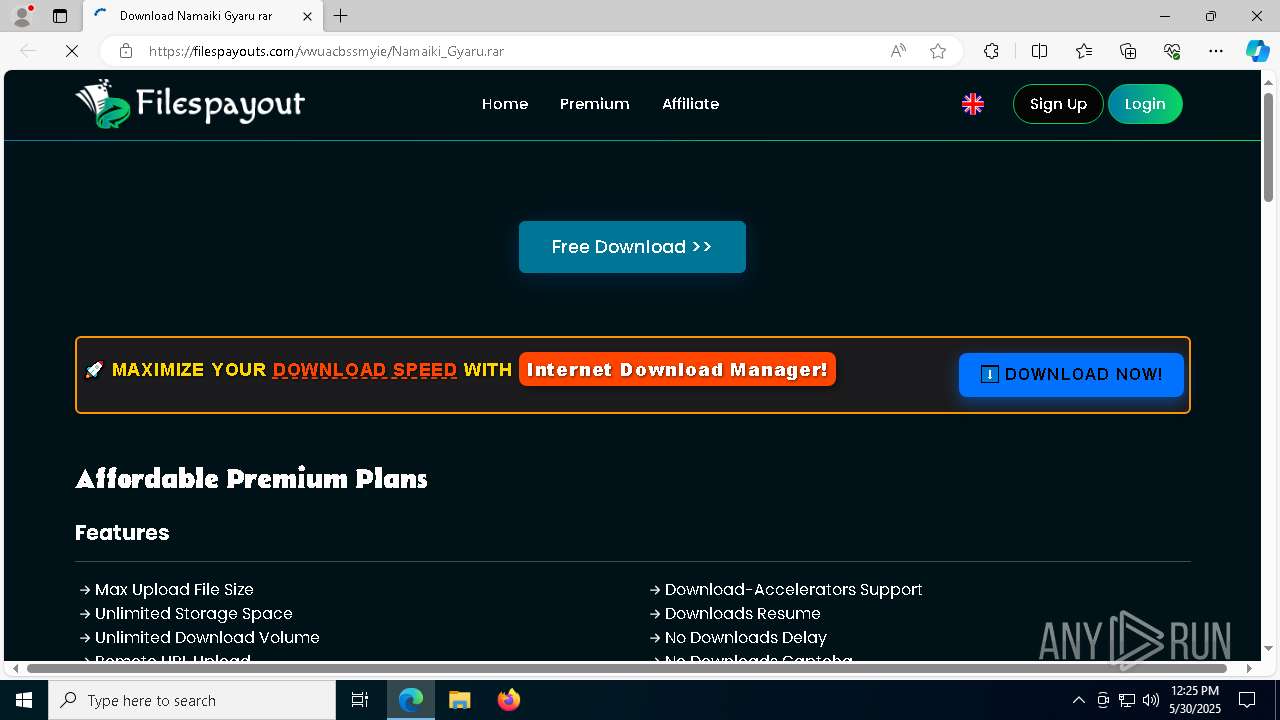Click the Login button
This screenshot has width=1280, height=720.
1145,104
